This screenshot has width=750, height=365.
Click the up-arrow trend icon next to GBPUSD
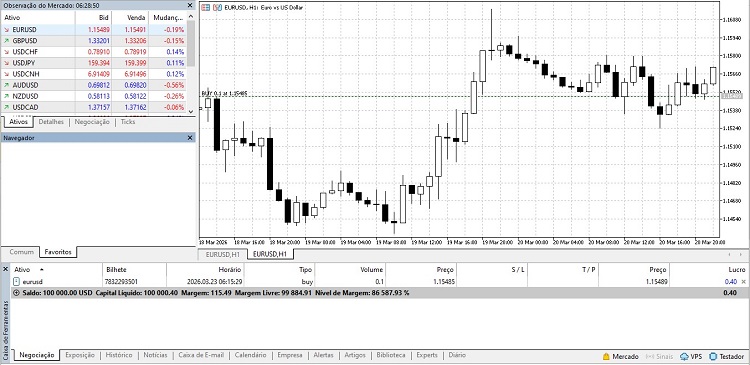tap(6, 41)
